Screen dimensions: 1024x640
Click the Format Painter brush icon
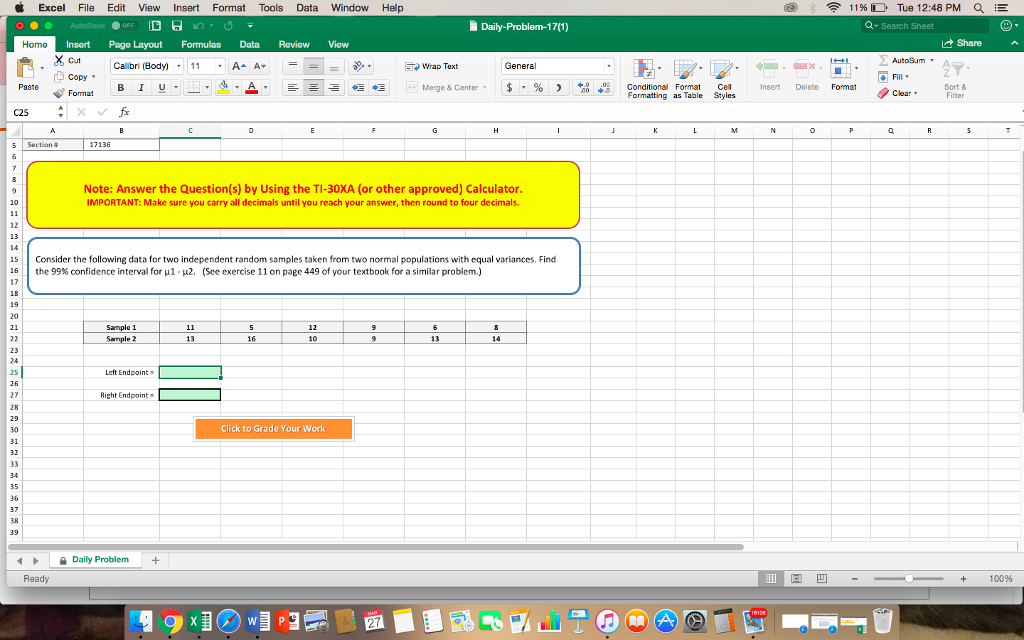click(57, 93)
